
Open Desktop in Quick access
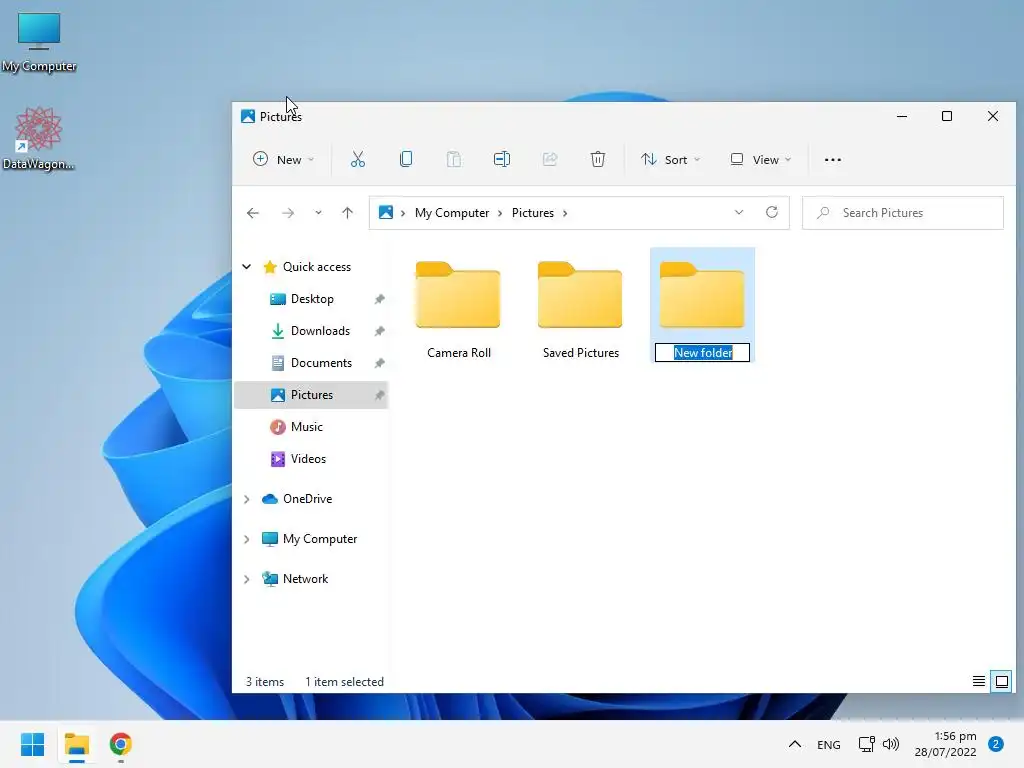point(312,298)
